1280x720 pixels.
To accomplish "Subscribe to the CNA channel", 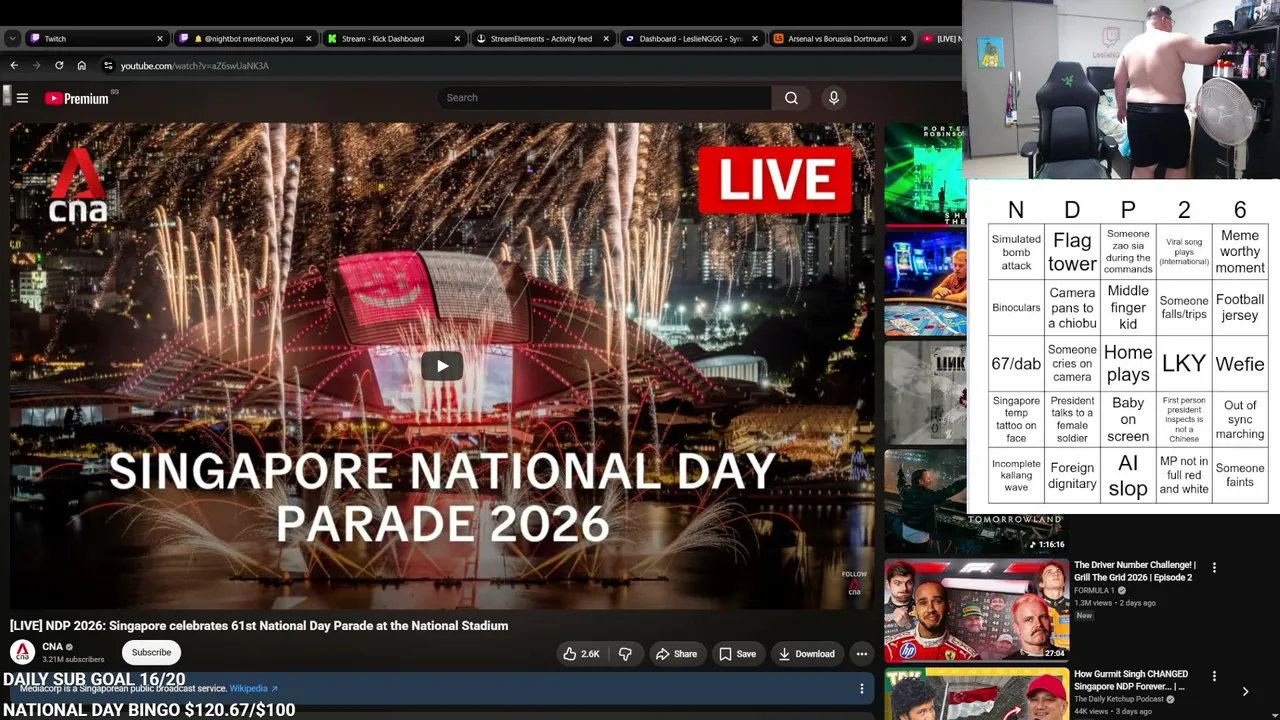I will point(151,652).
